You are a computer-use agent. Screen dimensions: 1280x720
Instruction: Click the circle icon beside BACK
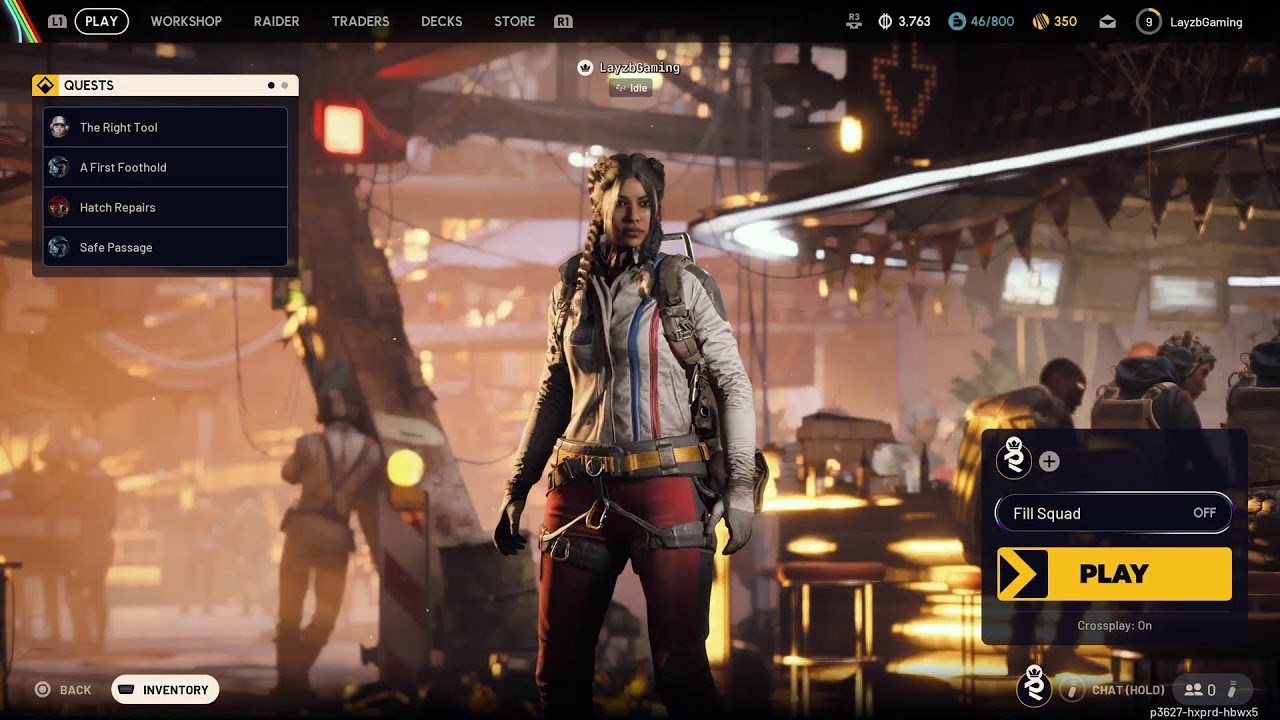click(42, 690)
